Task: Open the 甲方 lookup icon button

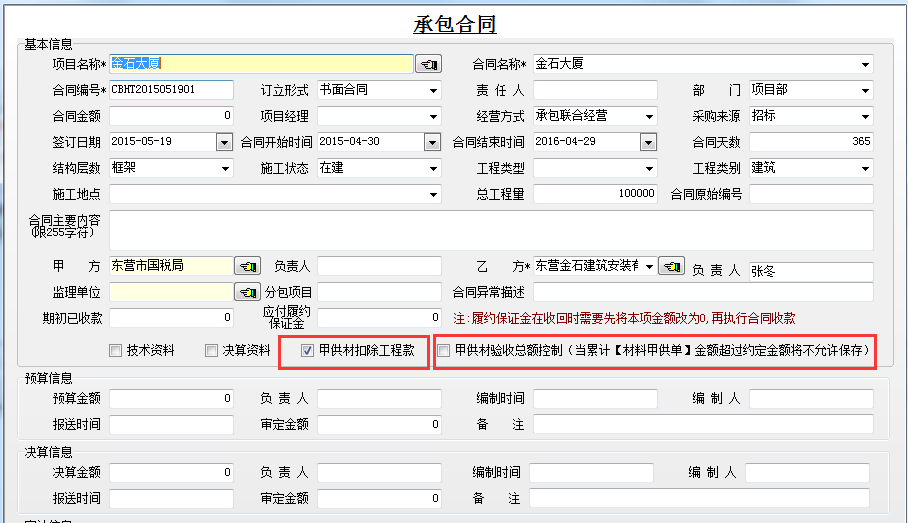Action: click(x=246, y=267)
